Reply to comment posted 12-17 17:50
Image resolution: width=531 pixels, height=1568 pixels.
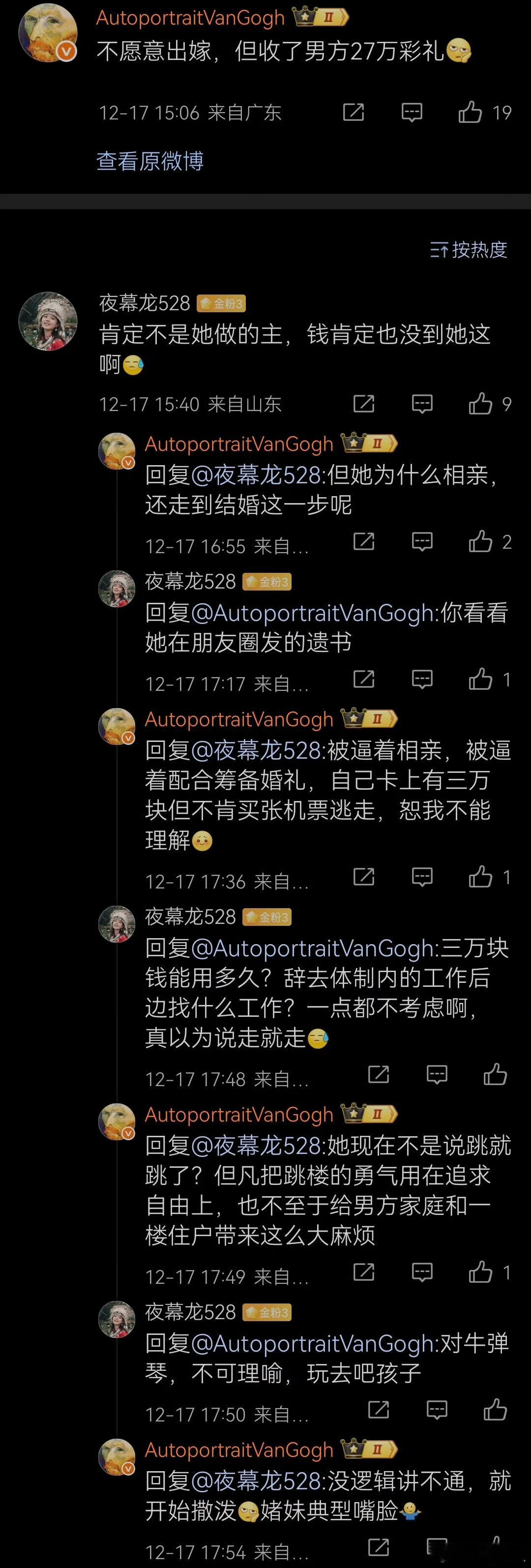437,1410
